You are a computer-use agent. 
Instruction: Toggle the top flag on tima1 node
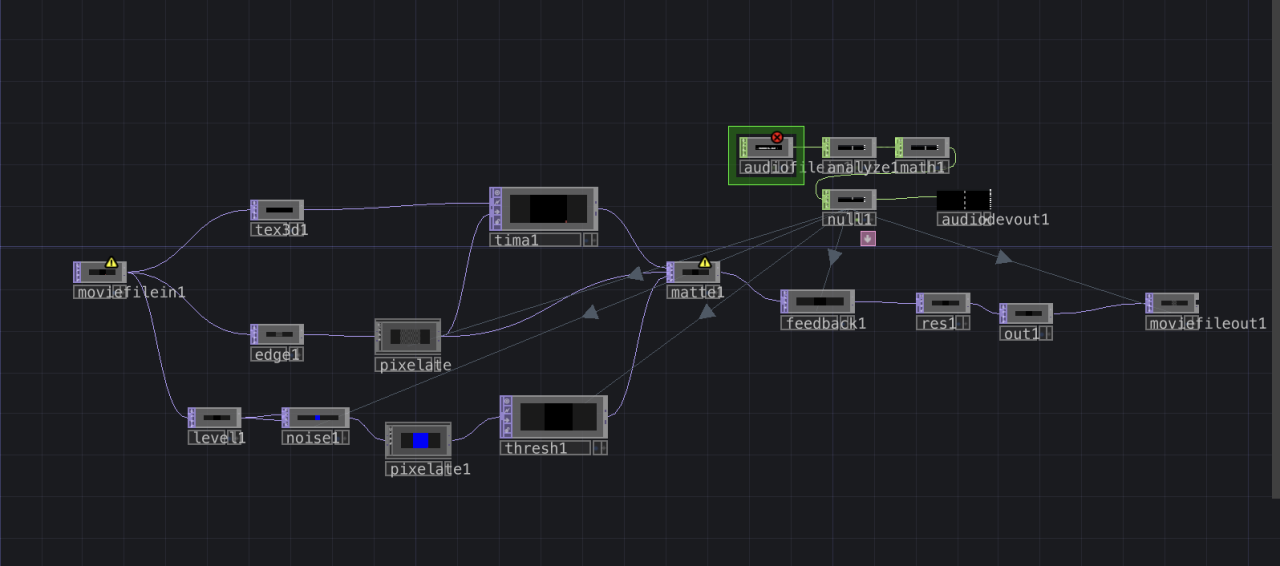coord(496,193)
